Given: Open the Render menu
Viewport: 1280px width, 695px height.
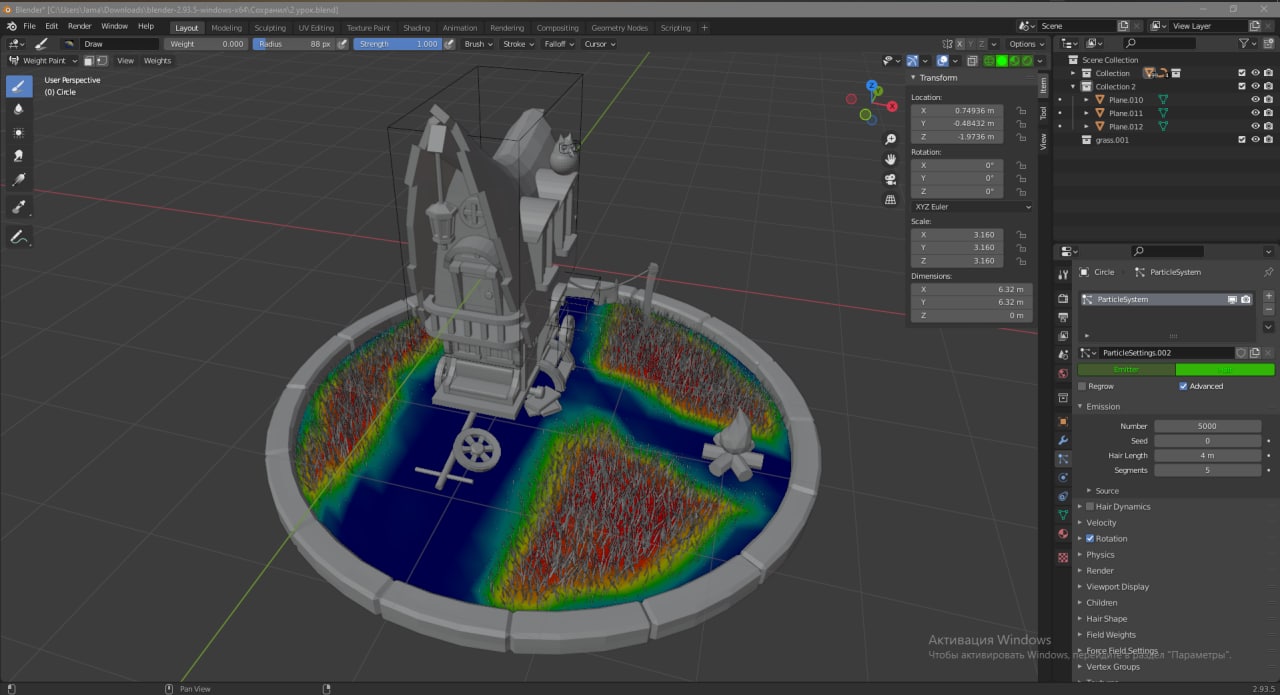Looking at the screenshot, I should (79, 26).
